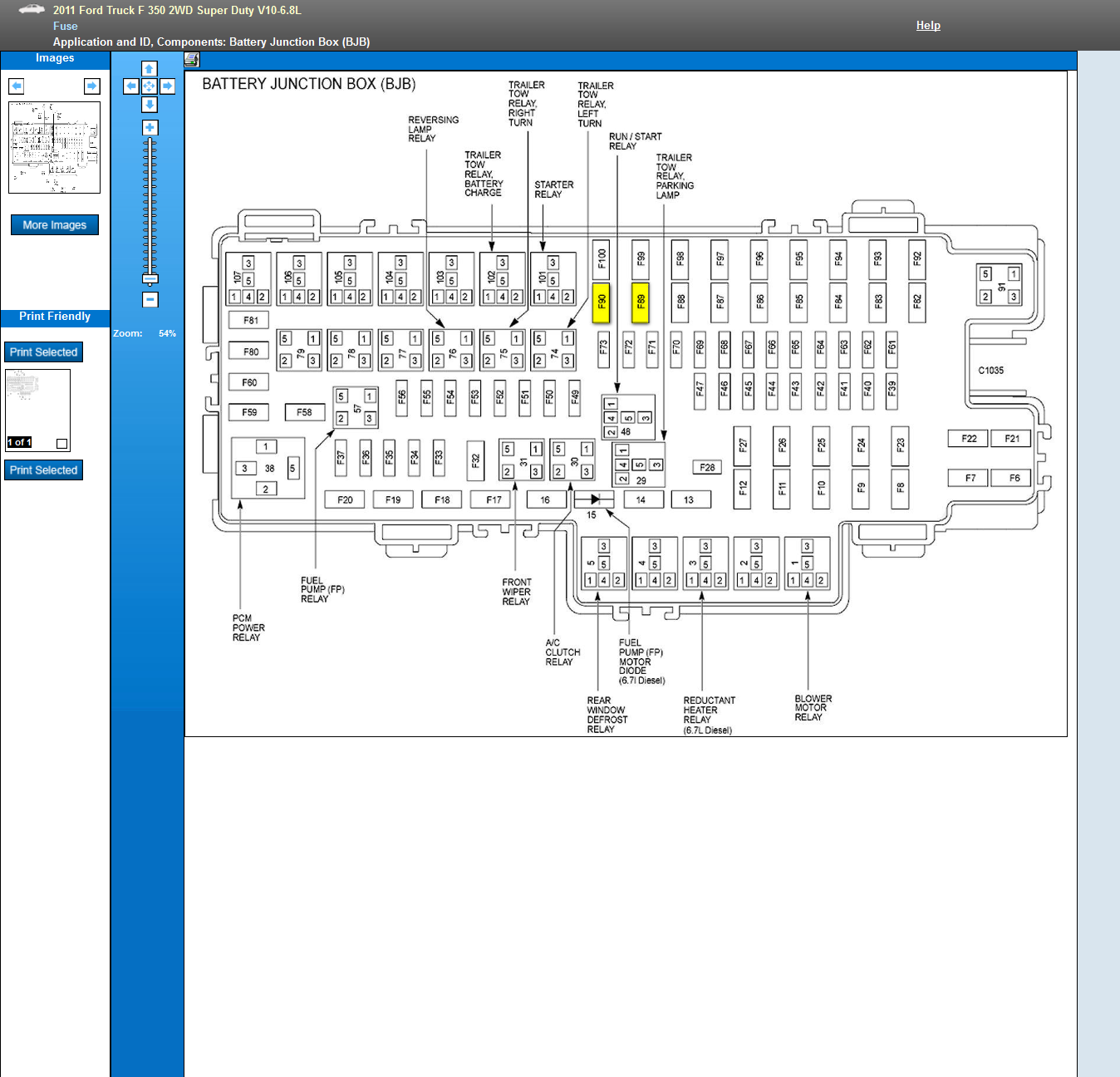The width and height of the screenshot is (1120, 1077).
Task: Pan the diagram up
Action: pyautogui.click(x=150, y=68)
